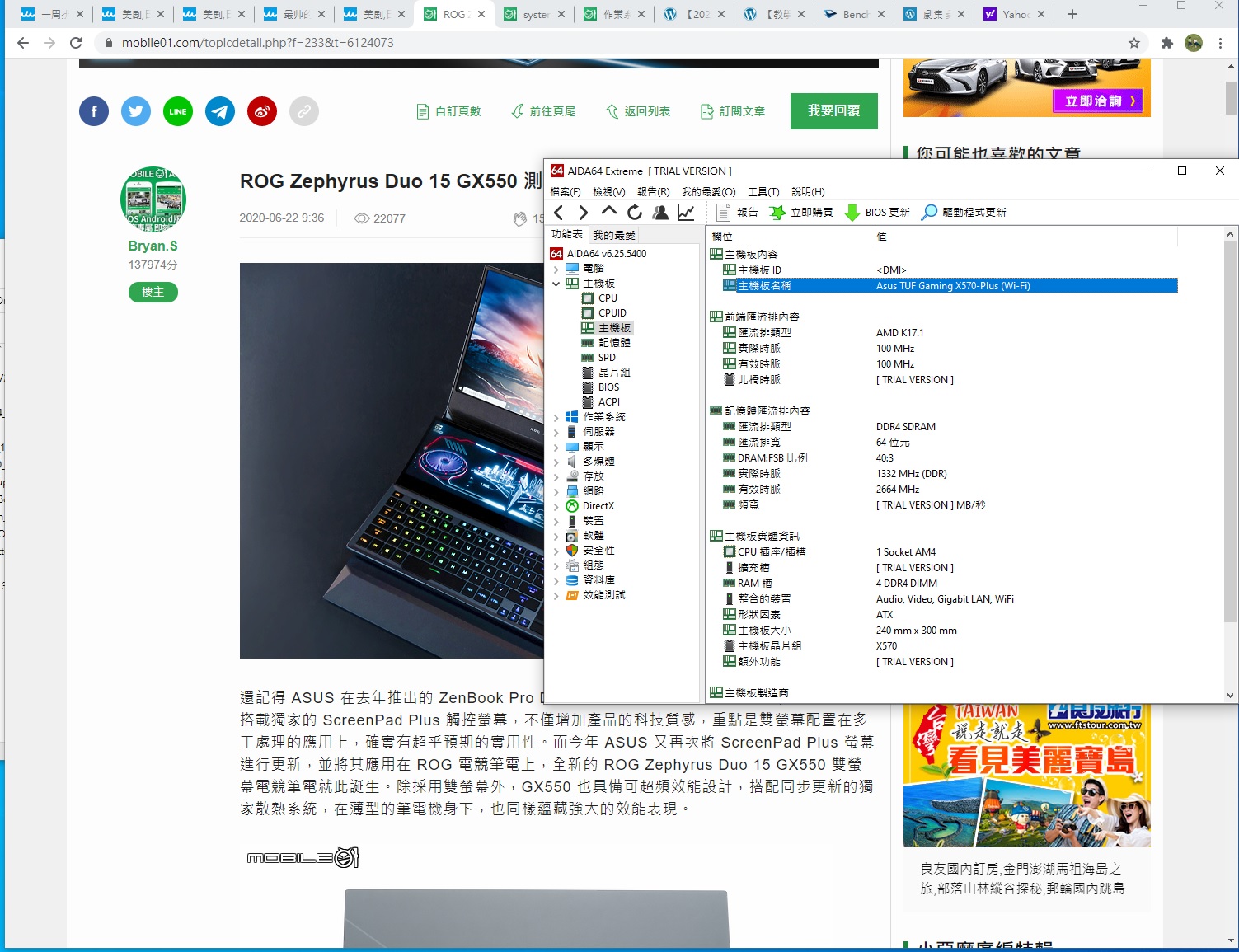Share the article via Weibo icon

pyautogui.click(x=262, y=111)
